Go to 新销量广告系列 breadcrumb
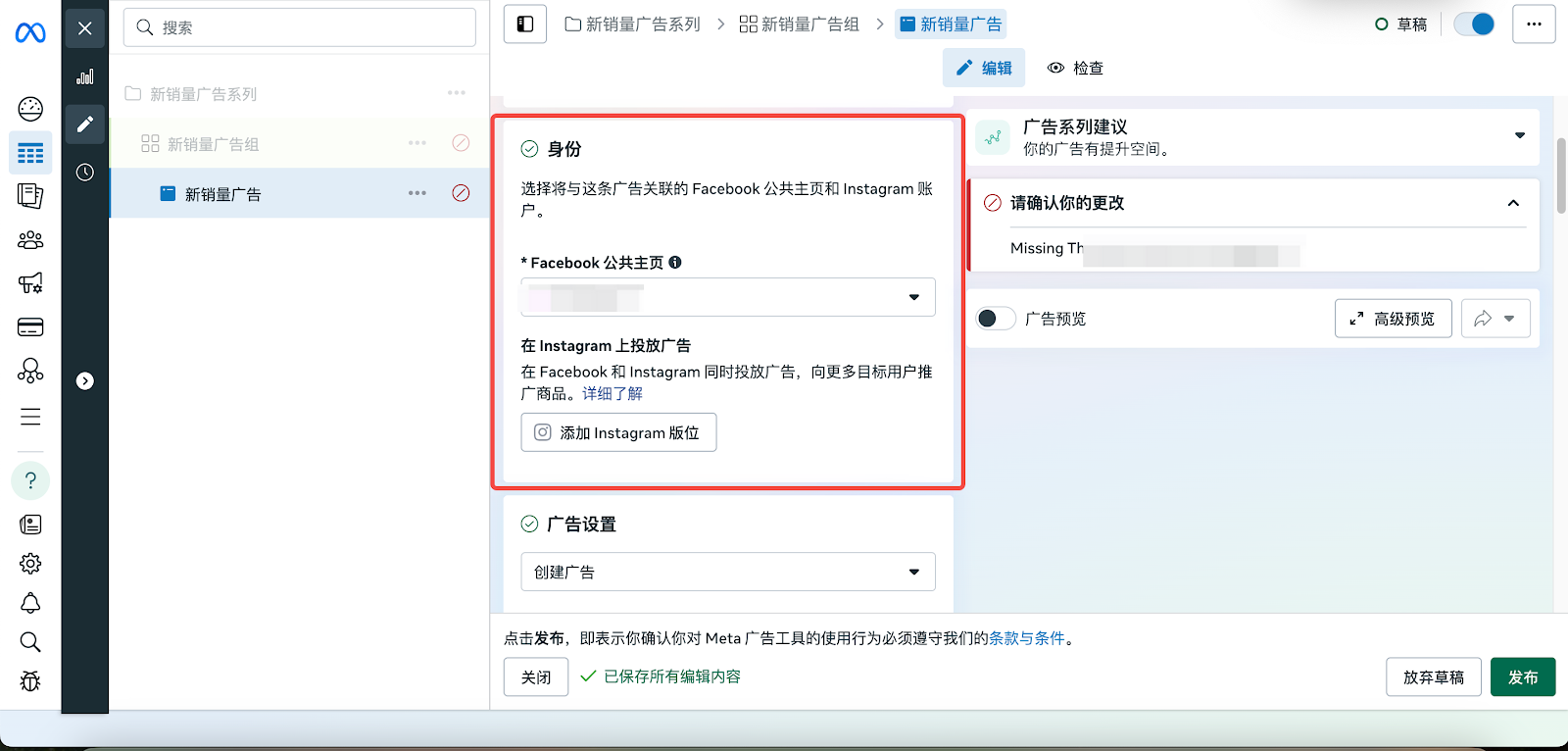 pos(632,25)
